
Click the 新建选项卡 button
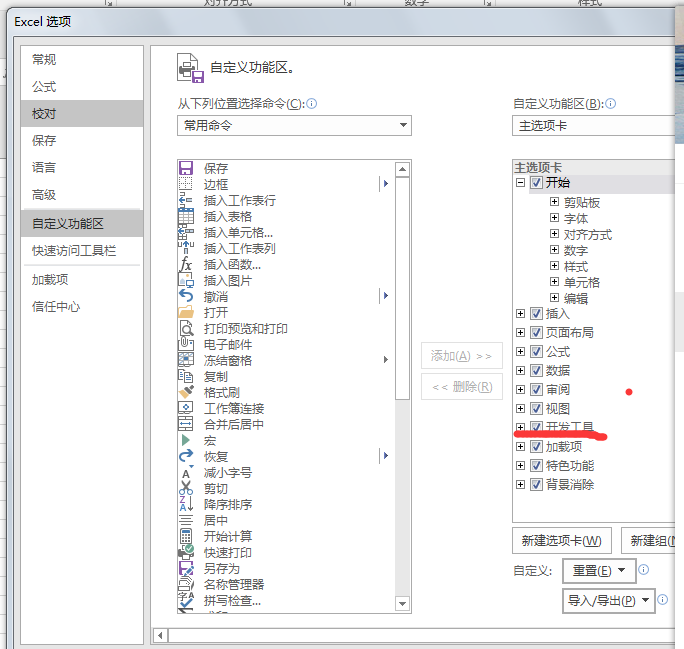562,541
